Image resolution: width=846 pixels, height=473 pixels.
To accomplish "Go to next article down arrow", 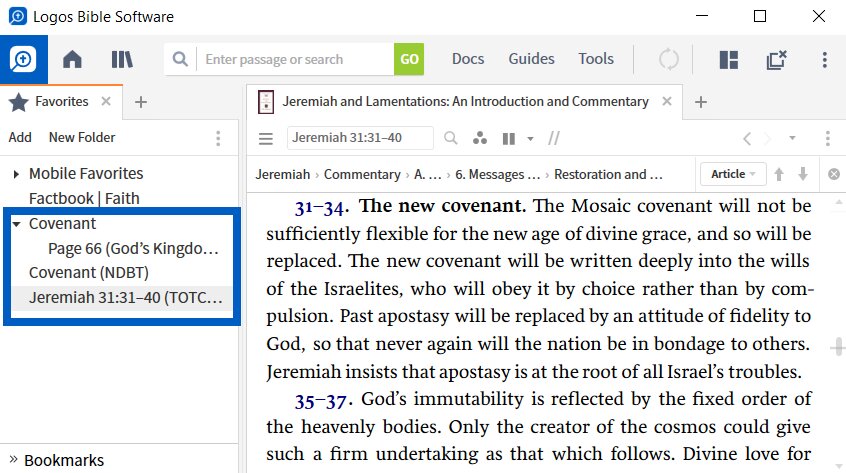I will (803, 174).
